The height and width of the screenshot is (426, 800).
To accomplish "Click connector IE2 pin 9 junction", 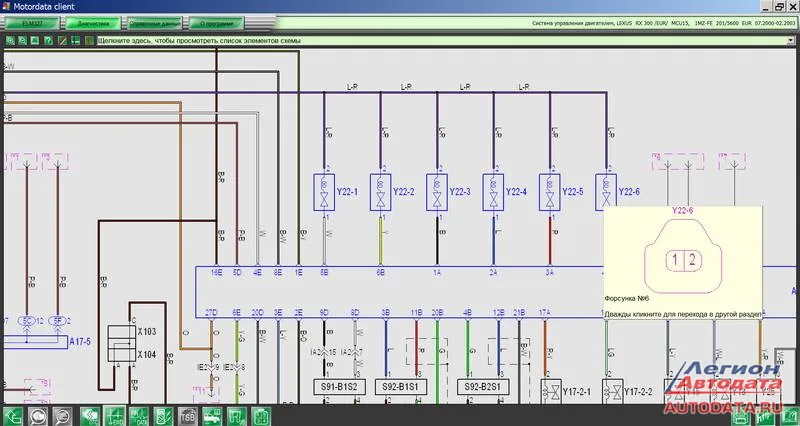I will click(211, 367).
